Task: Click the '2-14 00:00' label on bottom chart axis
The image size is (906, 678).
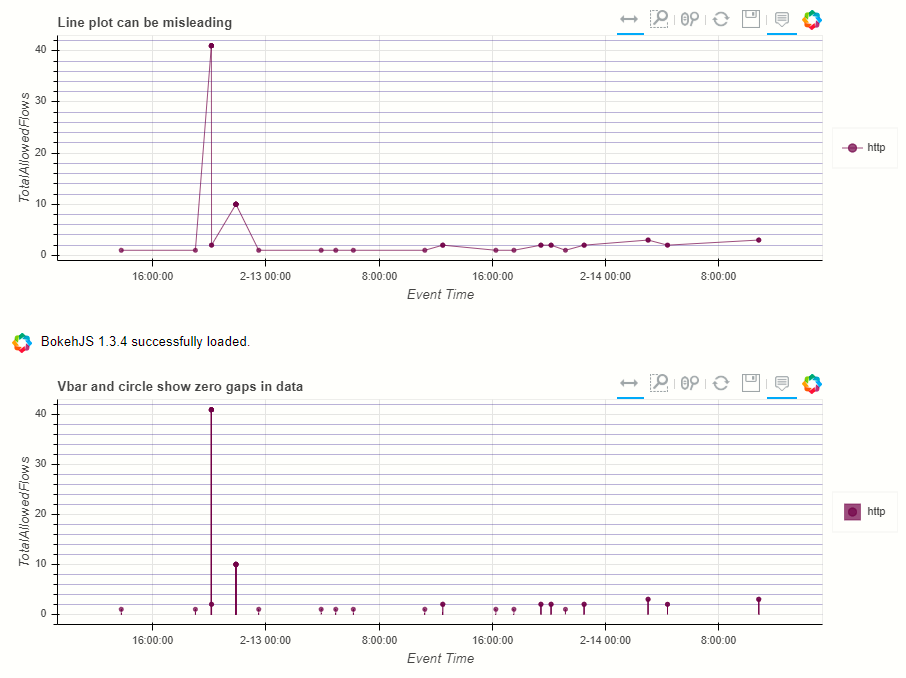Action: [x=605, y=640]
